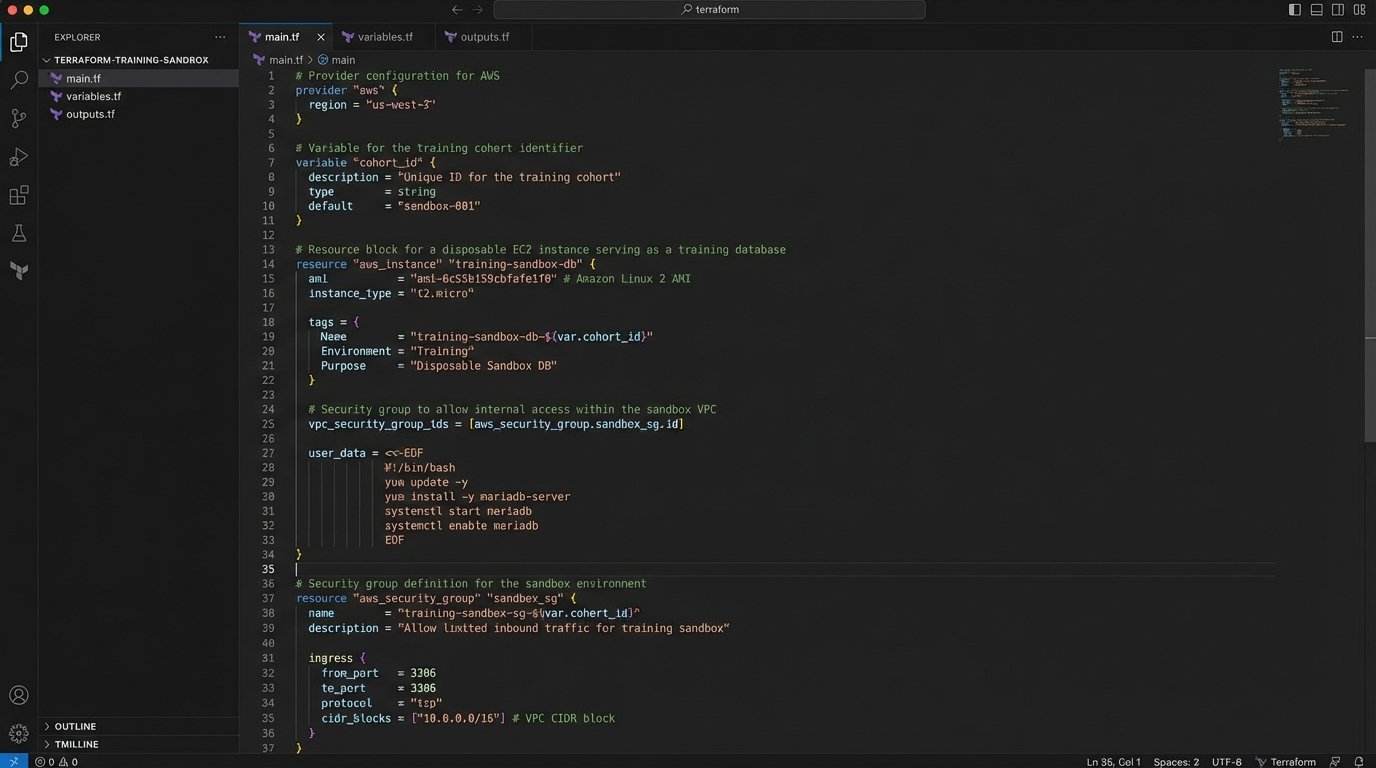Collapse the TERRAFORM-TRAINING-SANDBOX folder
The width and height of the screenshot is (1376, 768).
130,60
